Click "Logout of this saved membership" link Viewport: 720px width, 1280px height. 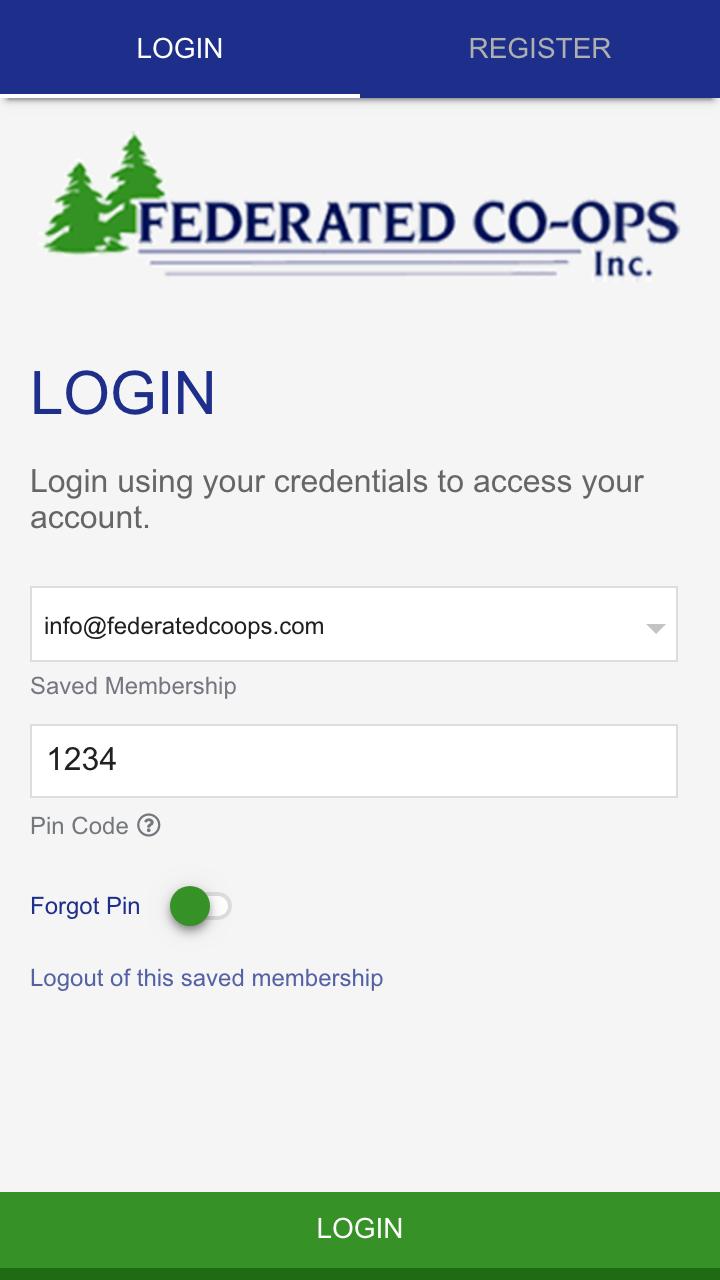[207, 977]
